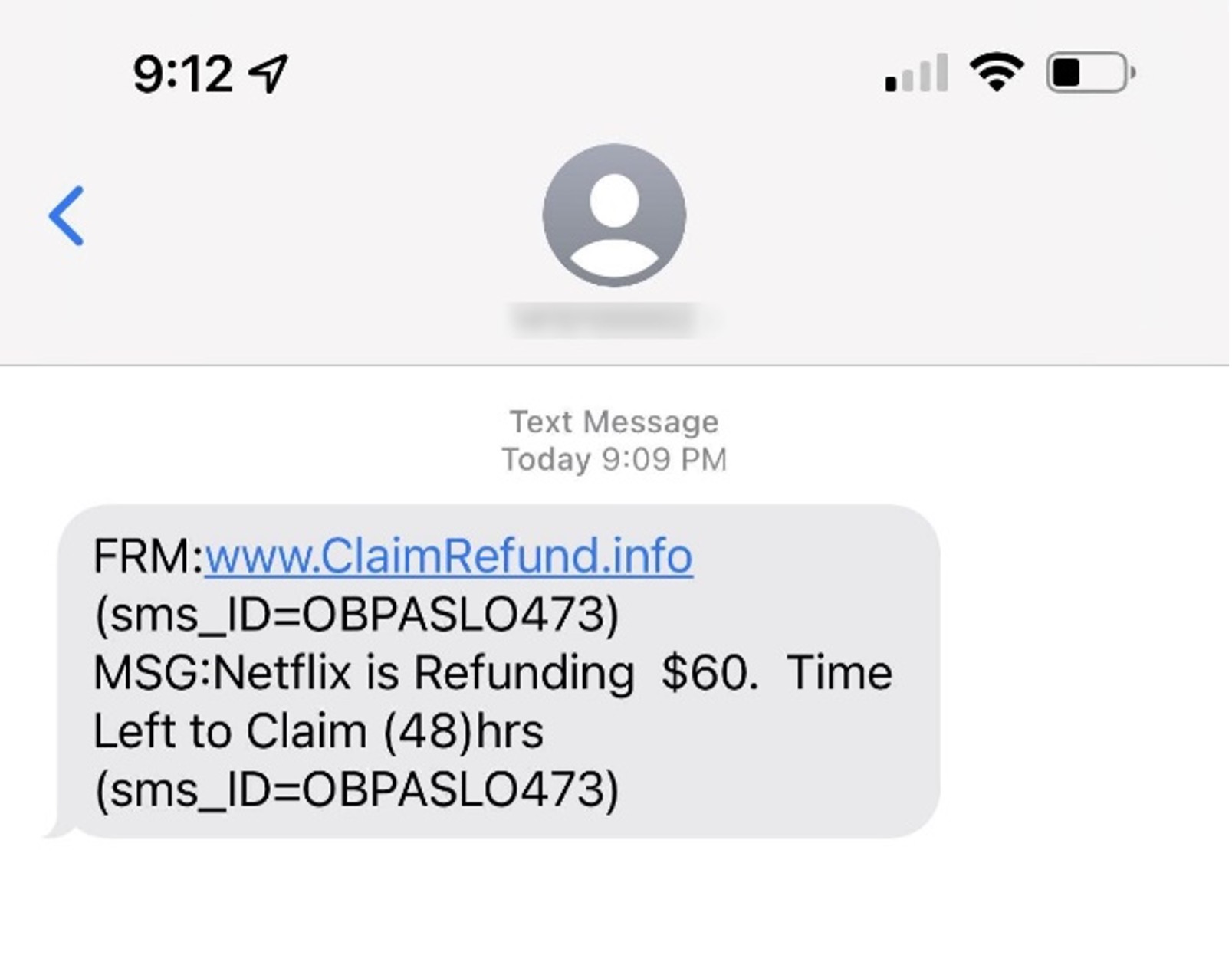Click the first sms_ID=OBPASLO473 line

tap(356, 614)
